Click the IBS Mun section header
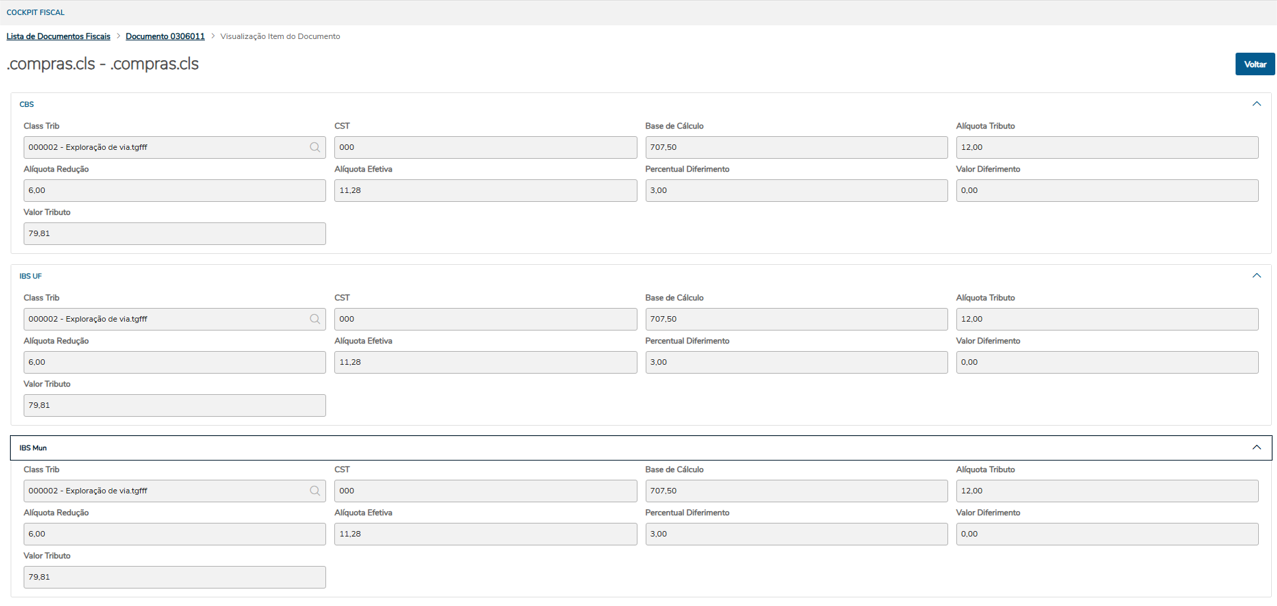 (600, 448)
